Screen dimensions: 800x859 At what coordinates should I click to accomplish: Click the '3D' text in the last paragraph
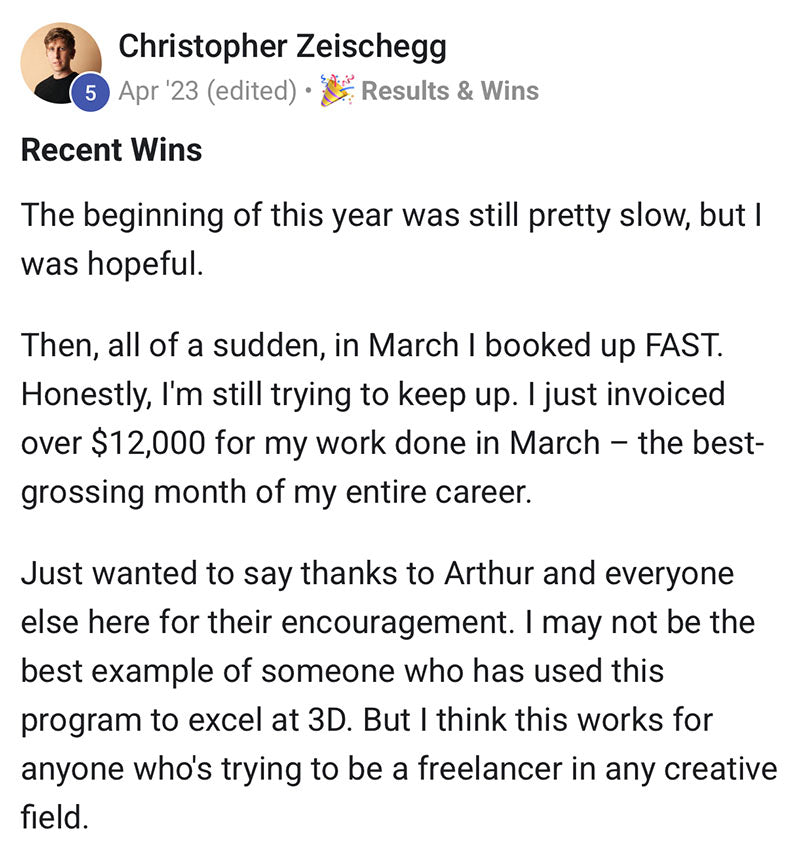[x=328, y=719]
